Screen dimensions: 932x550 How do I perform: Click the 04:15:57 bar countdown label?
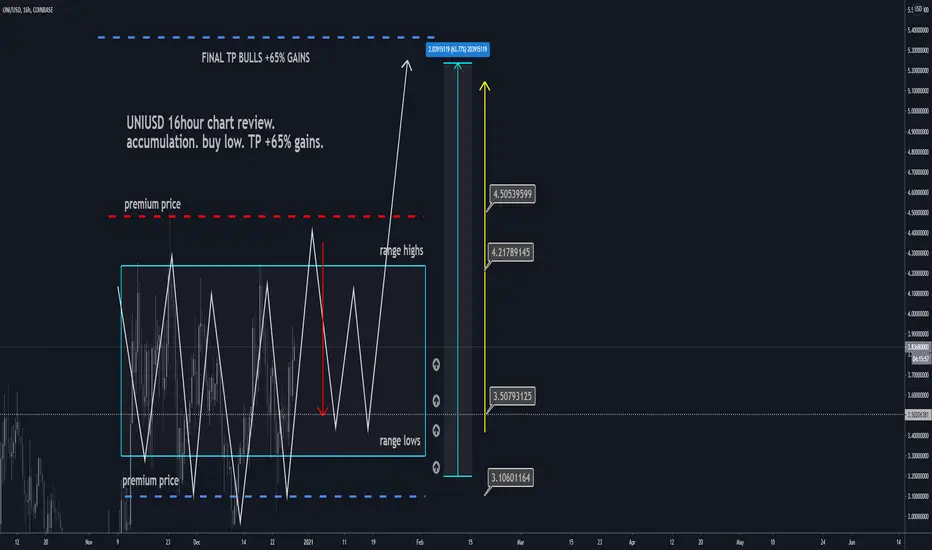921,359
